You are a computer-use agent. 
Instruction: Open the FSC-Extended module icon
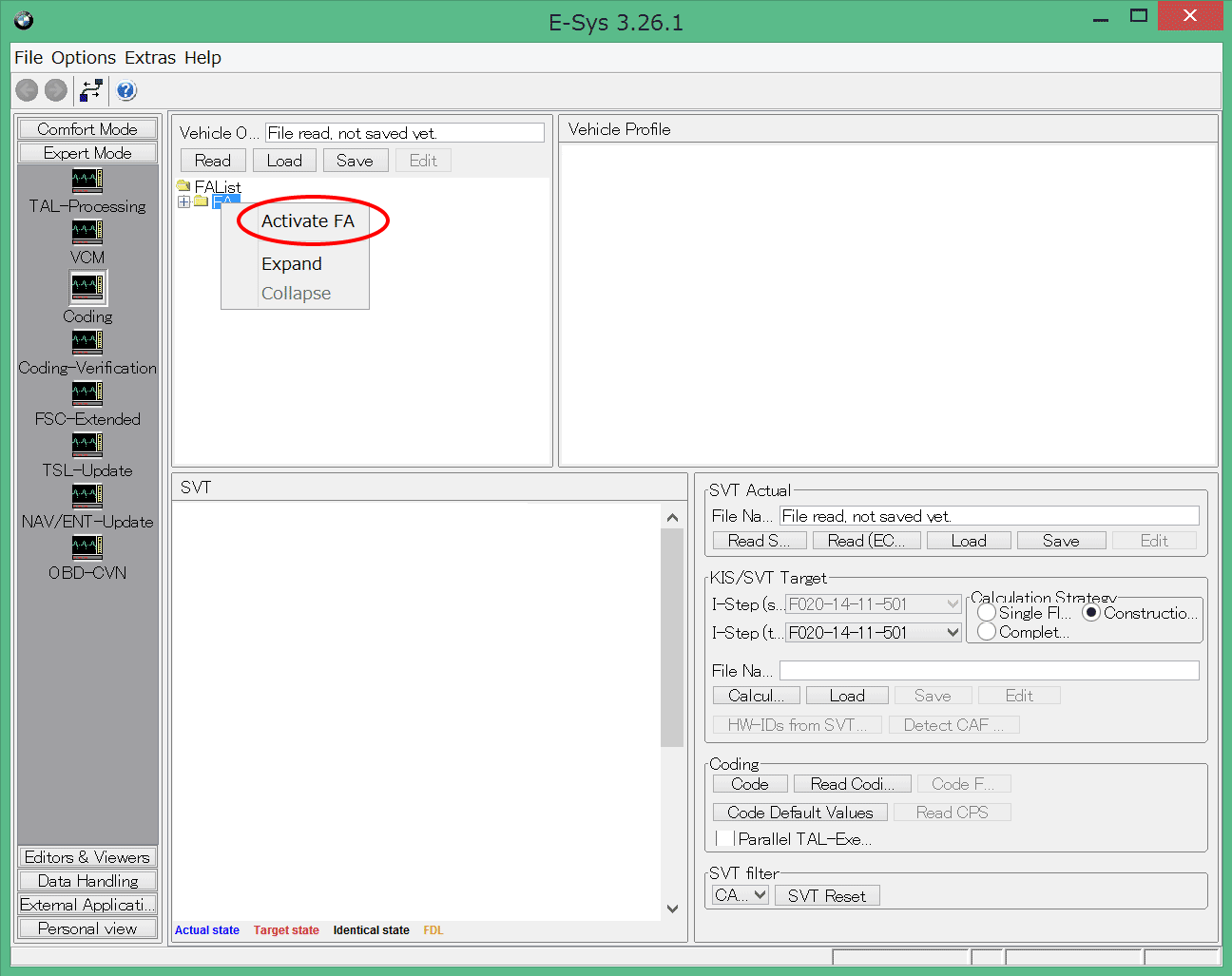pyautogui.click(x=87, y=392)
